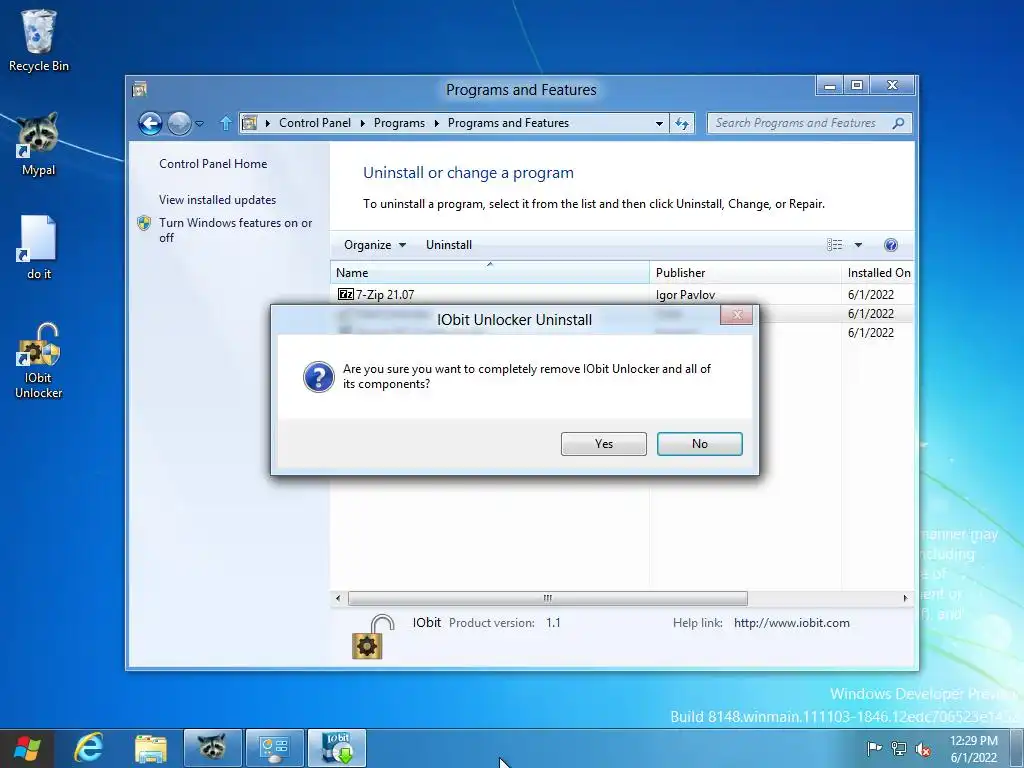
Task: Open the taskbar clock showing 12:29 PM
Action: tap(973, 748)
